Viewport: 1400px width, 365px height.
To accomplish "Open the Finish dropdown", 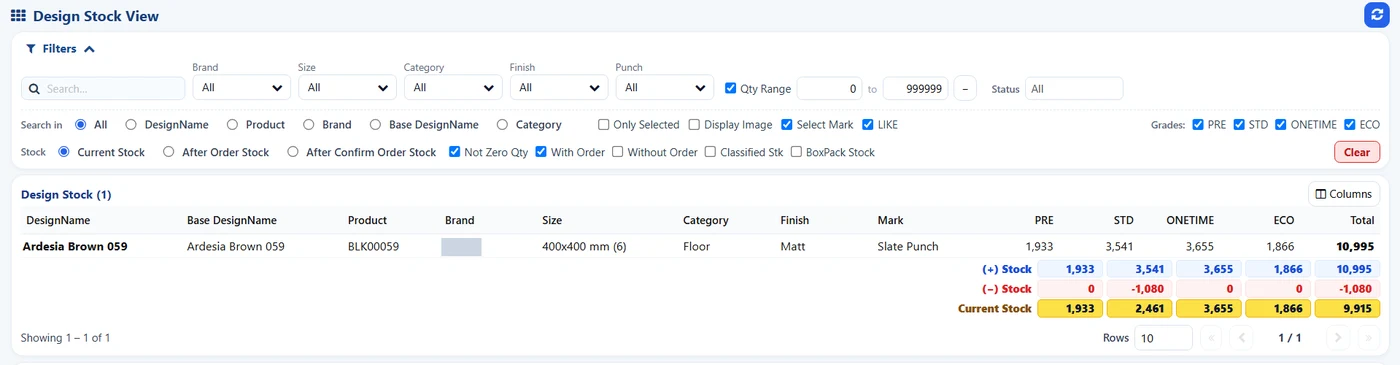I will click(x=559, y=88).
